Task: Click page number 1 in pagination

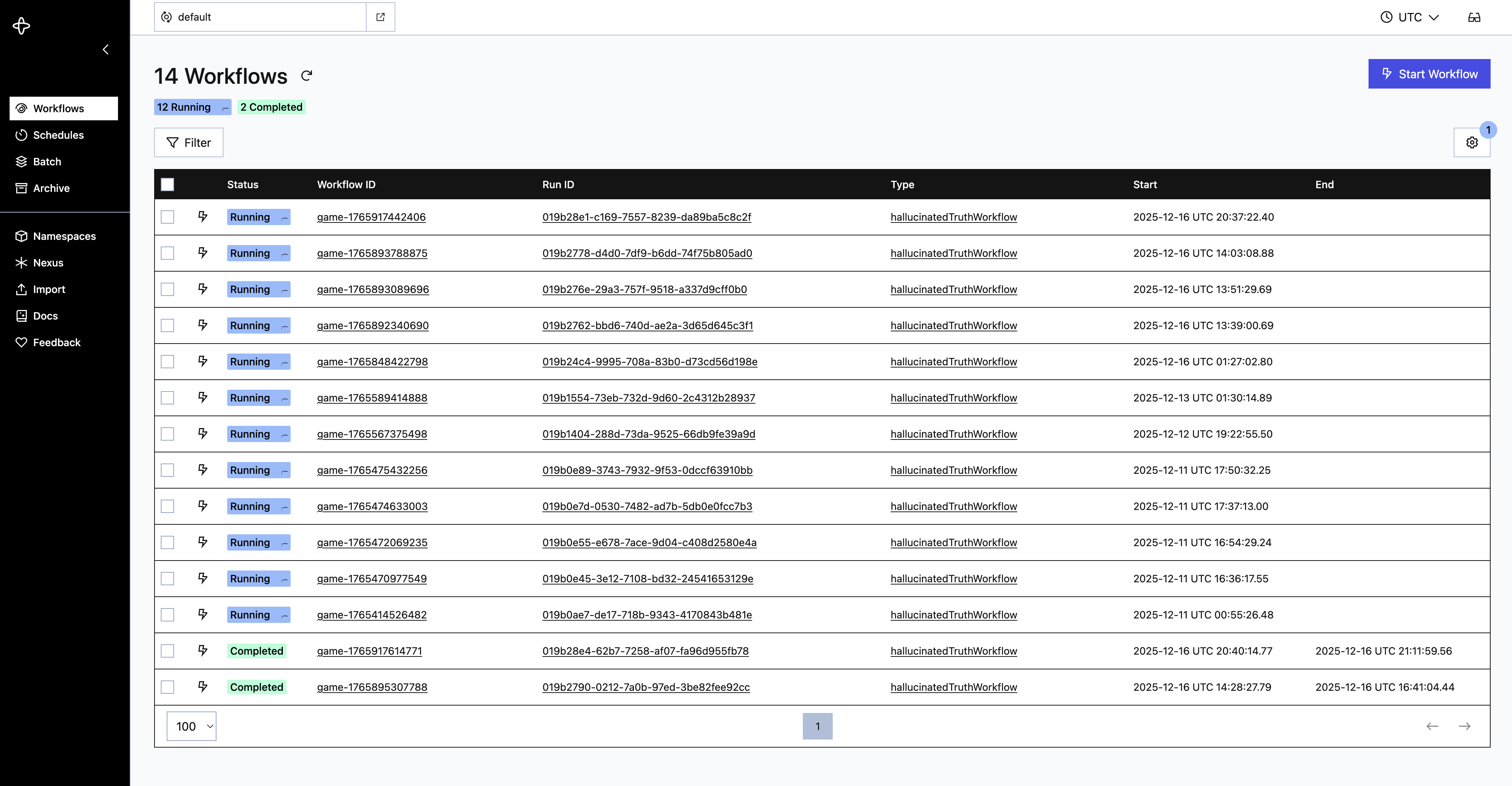Action: [x=817, y=726]
